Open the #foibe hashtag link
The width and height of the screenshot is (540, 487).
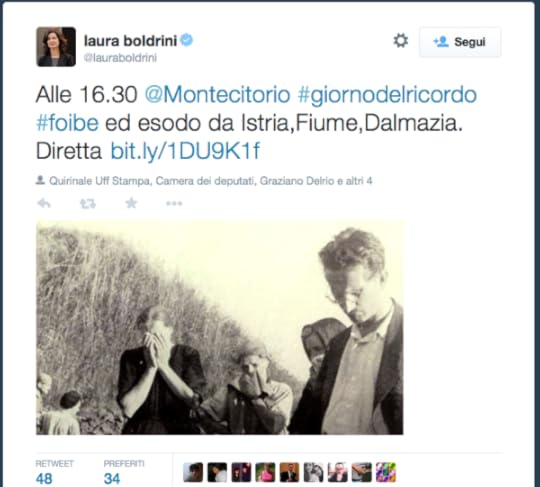tap(68, 123)
